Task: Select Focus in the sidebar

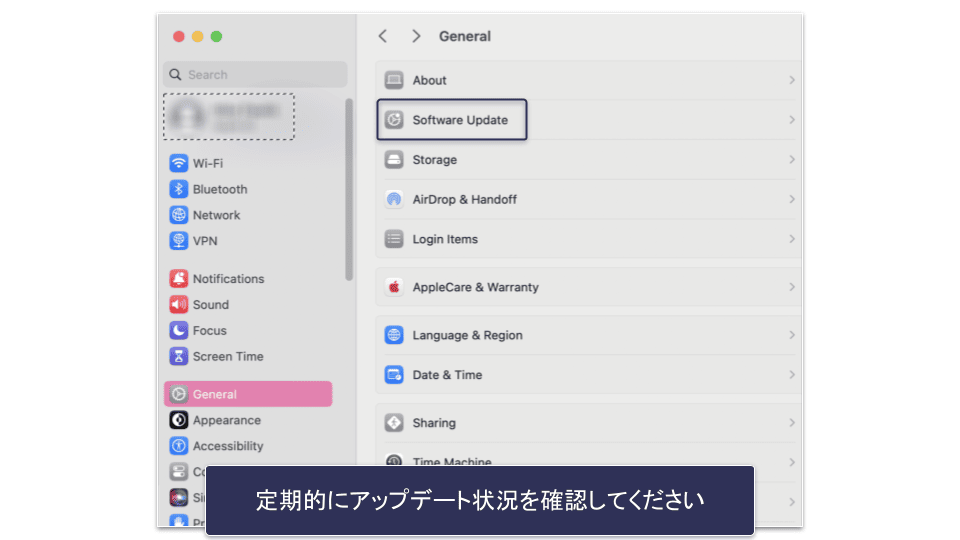Action: point(248,331)
